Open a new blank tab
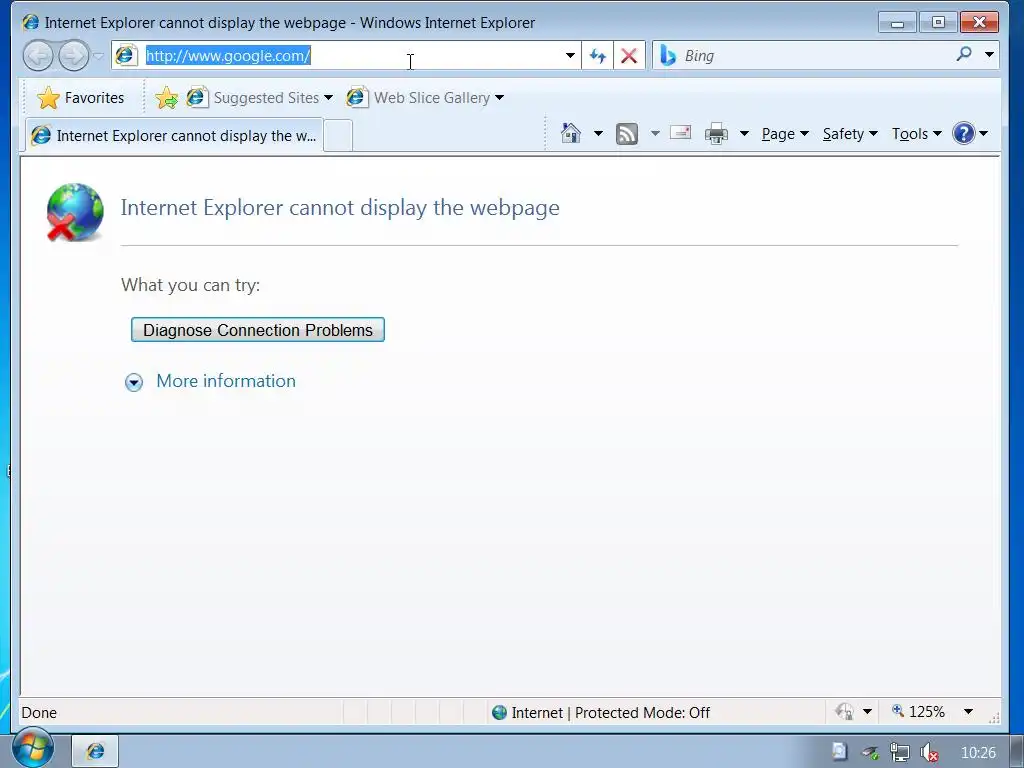Screen dimensions: 1024x768 (338, 136)
